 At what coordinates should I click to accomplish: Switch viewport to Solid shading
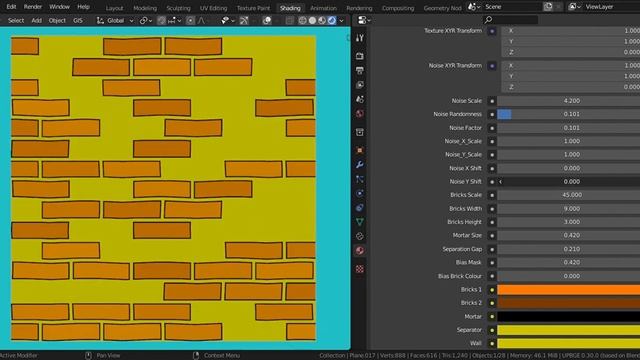coord(312,20)
